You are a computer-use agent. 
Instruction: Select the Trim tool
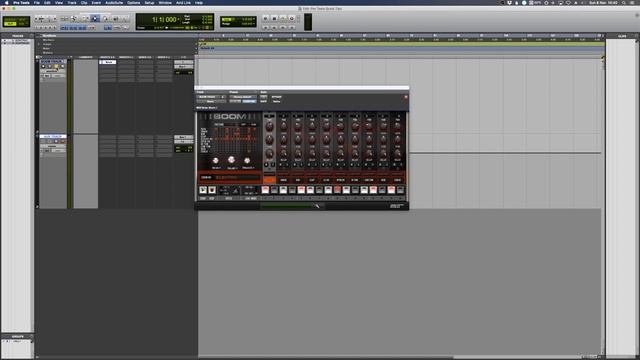click(74, 19)
